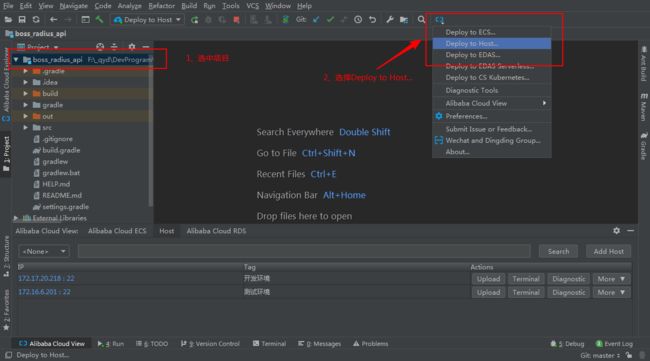Click the Add Host button

pyautogui.click(x=609, y=251)
